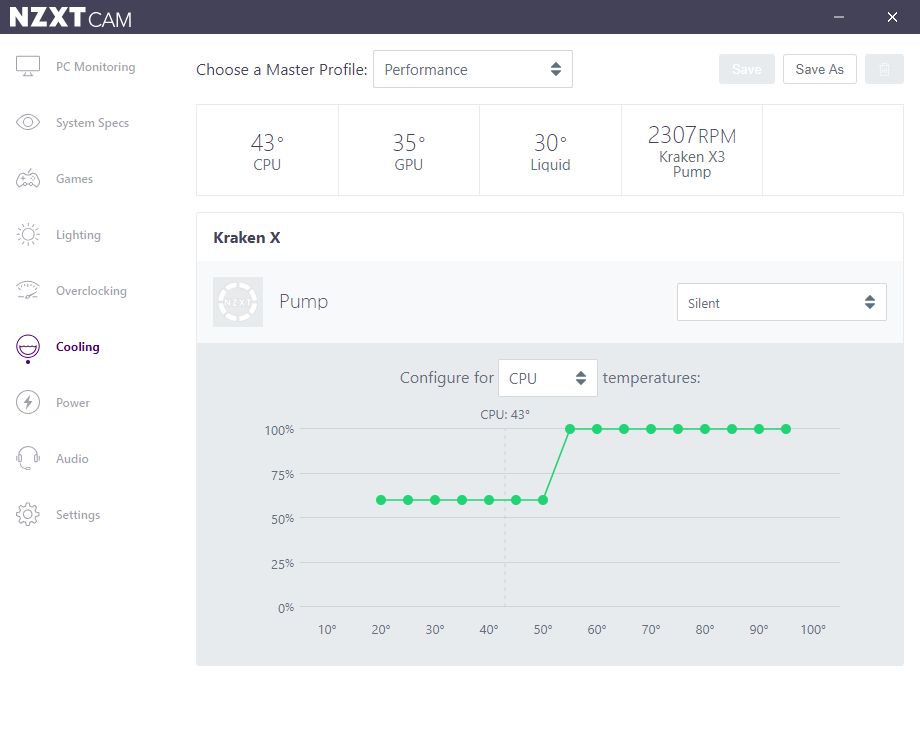The width and height of the screenshot is (920, 755).
Task: Click the 25% y-axis label
Action: coord(282,564)
